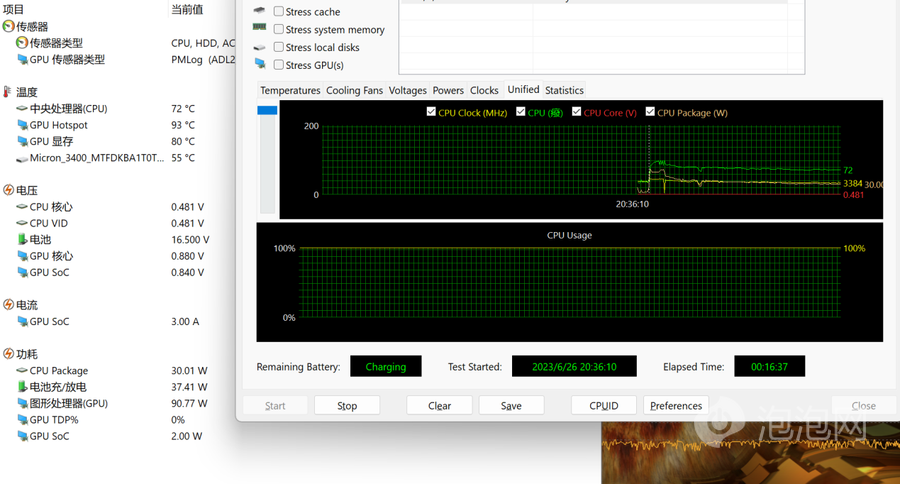900x484 pixels.
Task: Click the Micron_3400 drive icon
Action: 22,158
